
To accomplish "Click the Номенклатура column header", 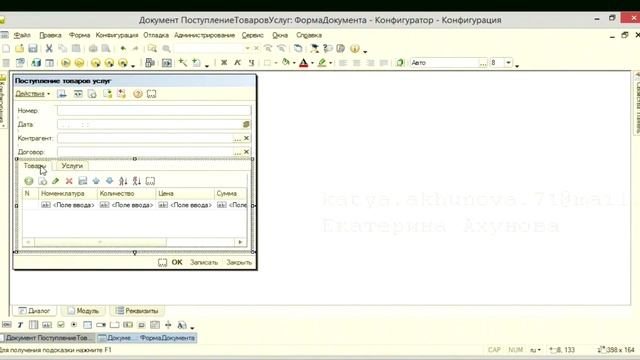I will tap(68, 193).
